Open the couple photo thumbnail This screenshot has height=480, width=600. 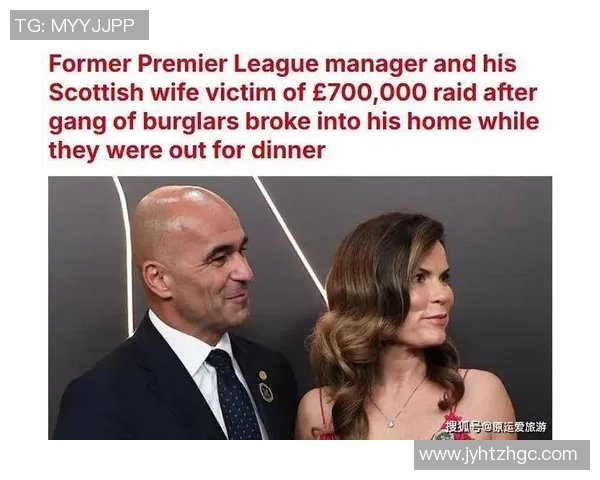(300, 308)
